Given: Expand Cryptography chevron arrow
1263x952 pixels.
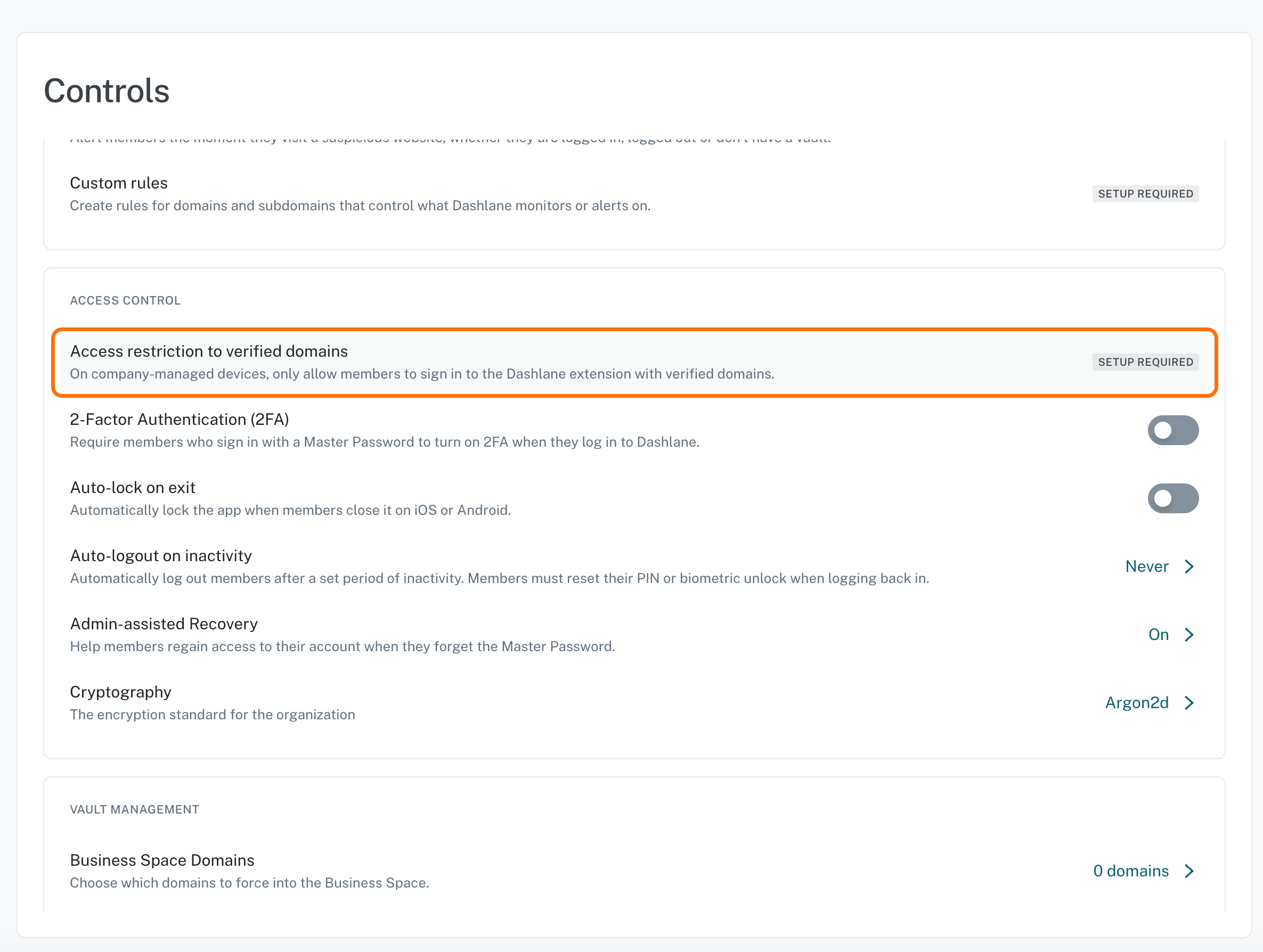Looking at the screenshot, I should coord(1189,703).
